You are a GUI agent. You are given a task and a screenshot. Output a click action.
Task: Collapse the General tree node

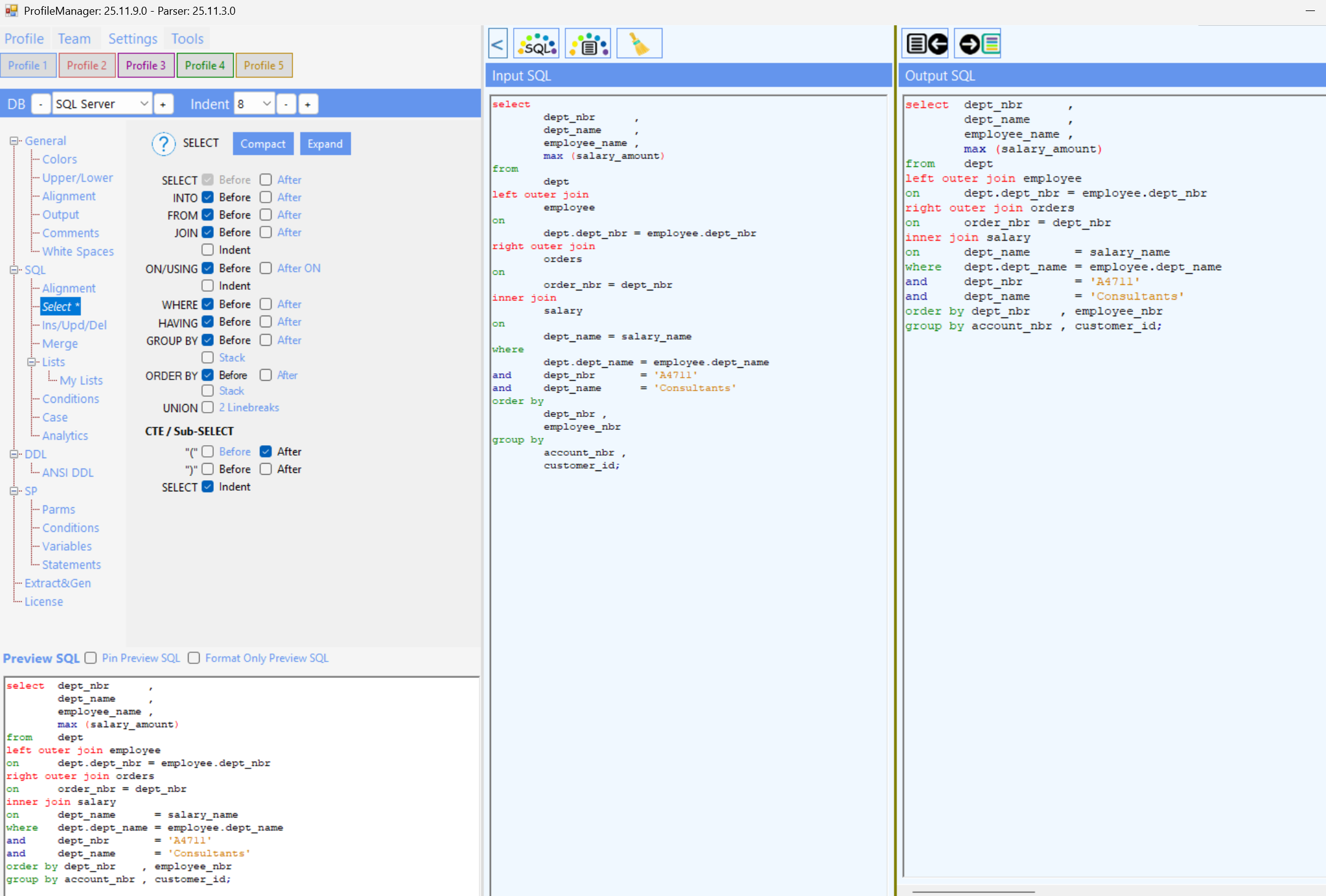[14, 141]
